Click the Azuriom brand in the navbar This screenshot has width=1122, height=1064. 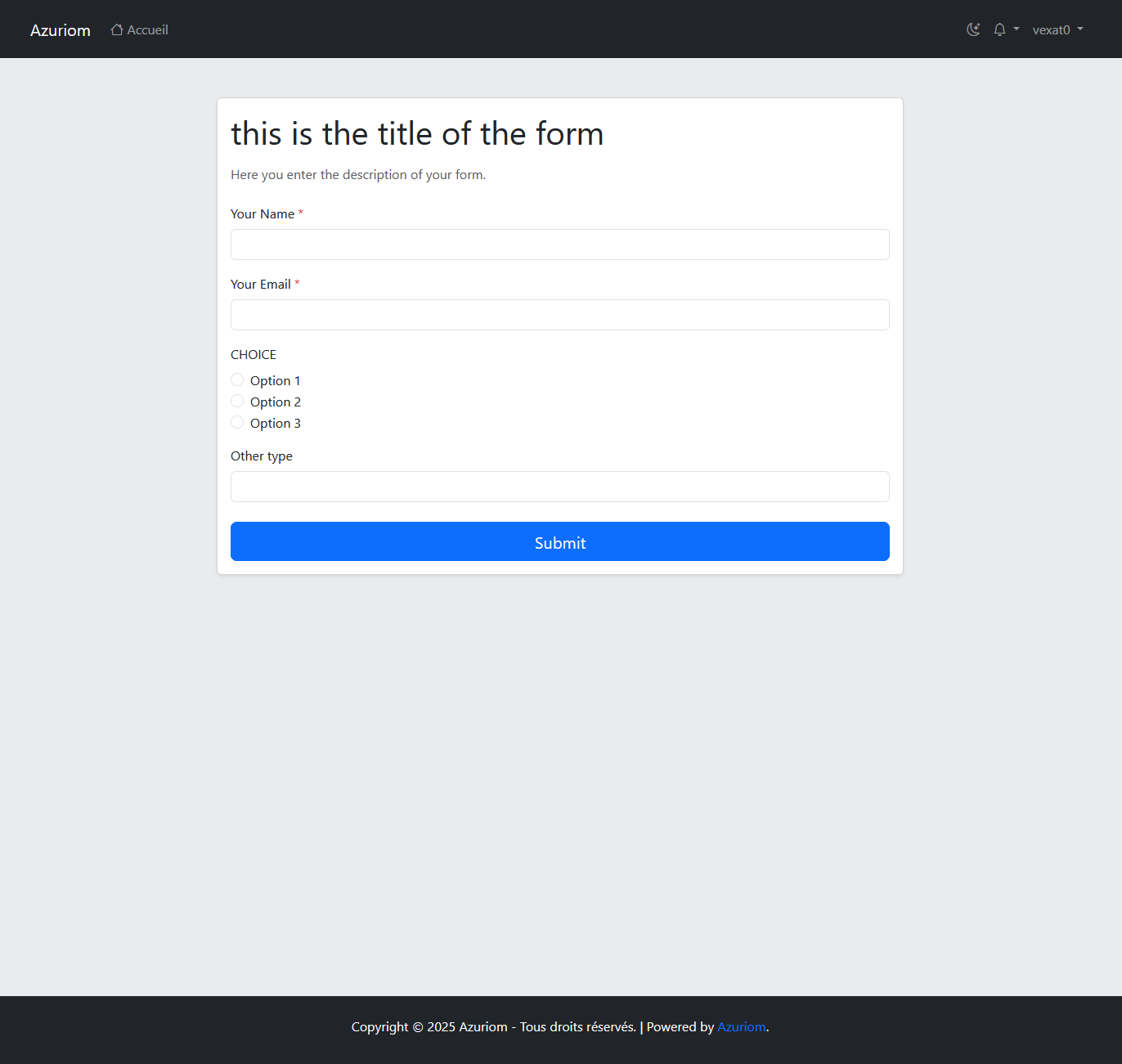coord(61,30)
